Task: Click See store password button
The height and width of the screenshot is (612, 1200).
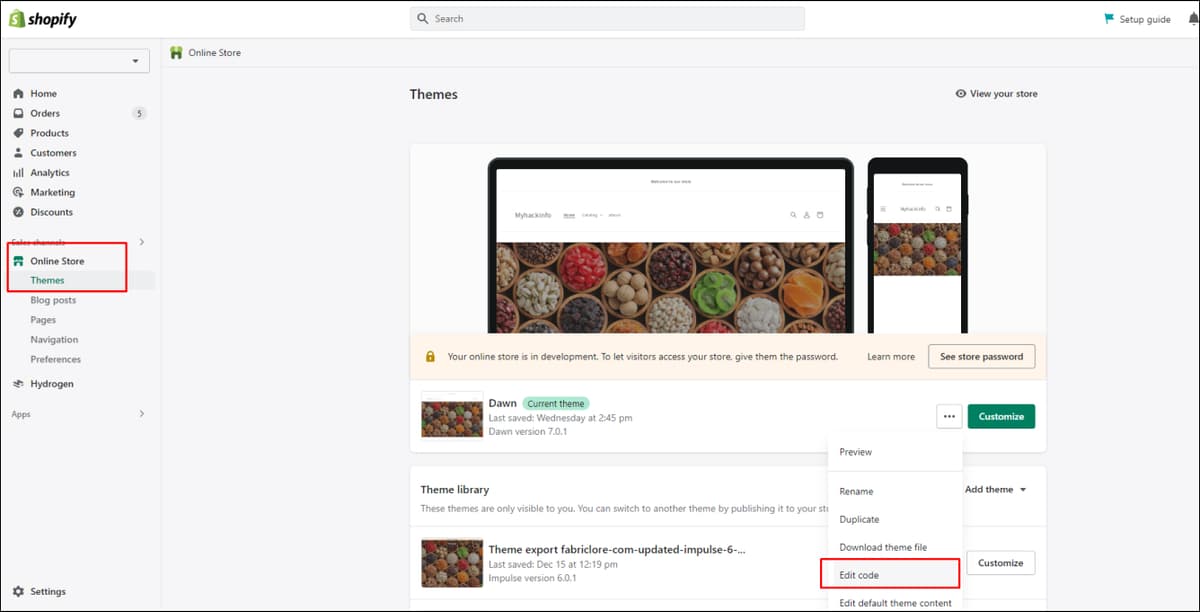Action: 981,357
